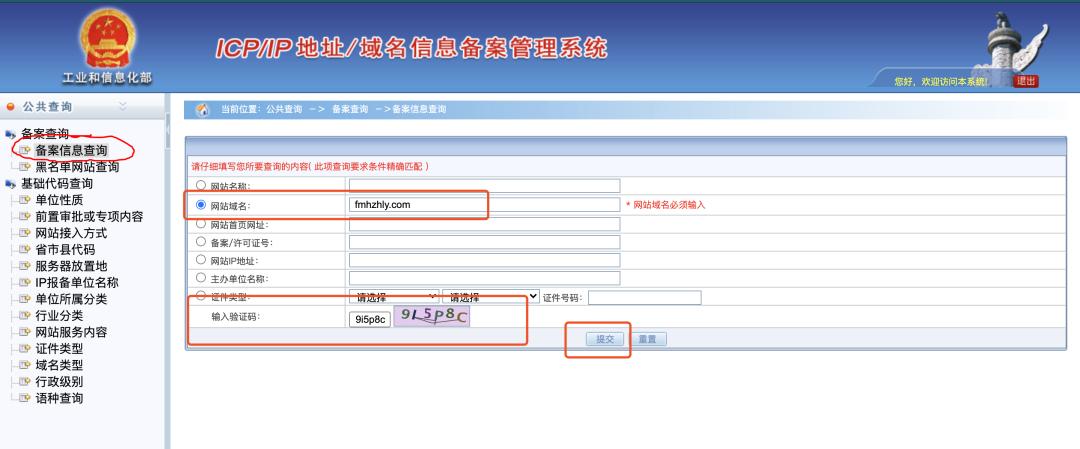Click the 提交 submit button
Viewport: 1080px width, 449px height.
605,340
